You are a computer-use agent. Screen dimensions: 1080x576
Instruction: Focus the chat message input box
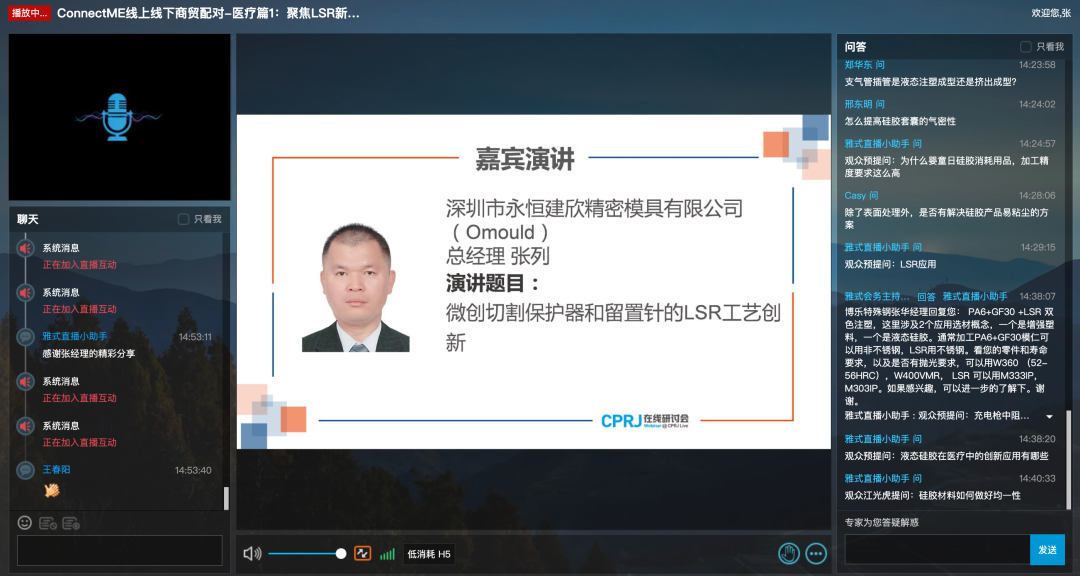click(x=120, y=551)
